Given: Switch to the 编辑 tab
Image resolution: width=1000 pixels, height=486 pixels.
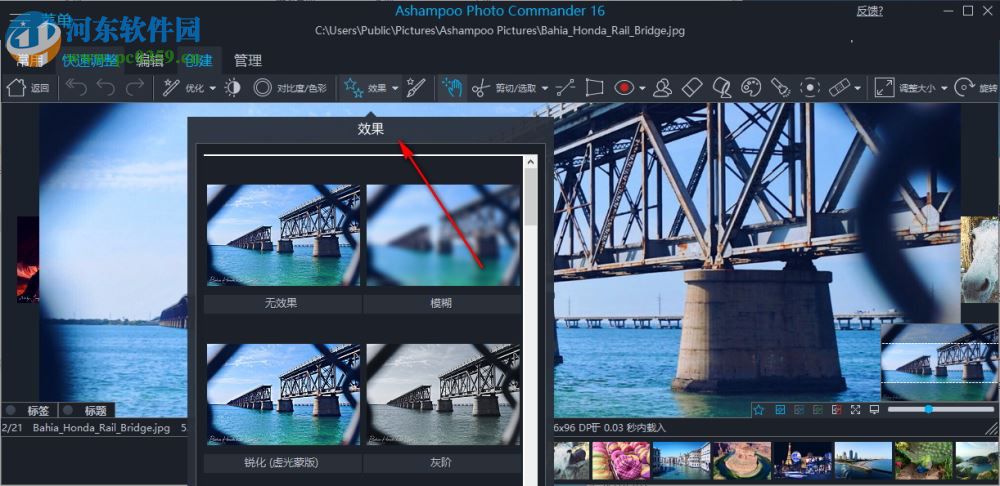Looking at the screenshot, I should coord(151,61).
